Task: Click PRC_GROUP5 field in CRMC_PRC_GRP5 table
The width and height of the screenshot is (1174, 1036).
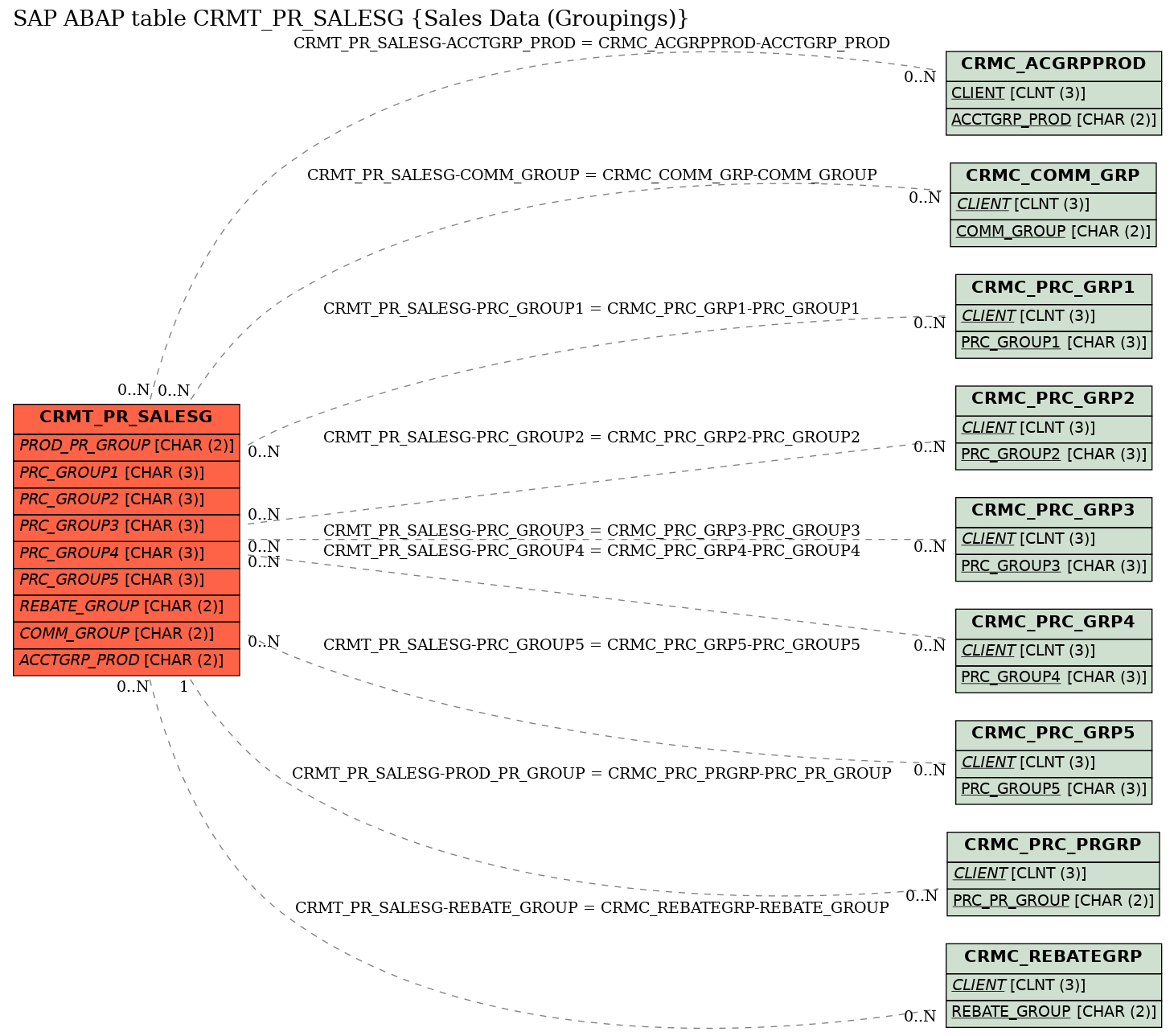Action: [1053, 790]
